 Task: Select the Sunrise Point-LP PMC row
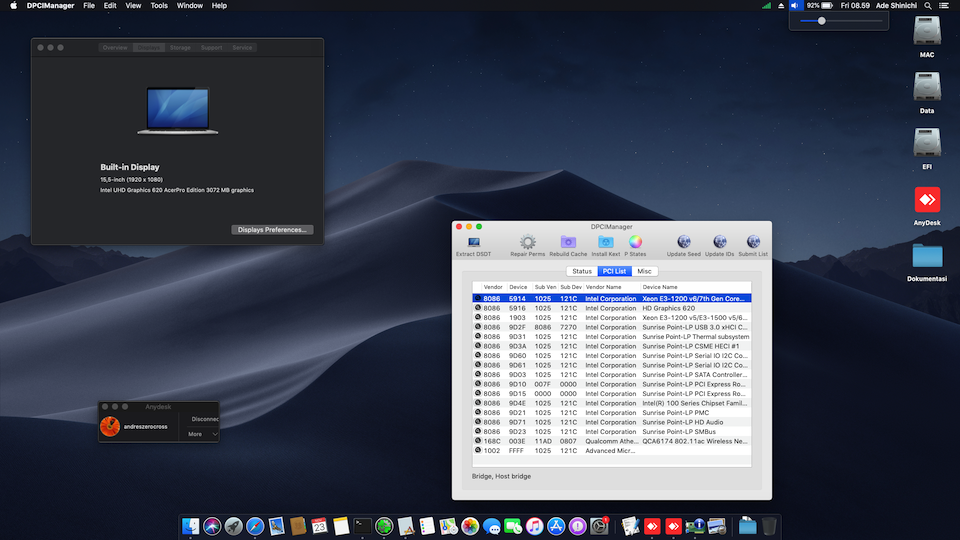coord(612,413)
